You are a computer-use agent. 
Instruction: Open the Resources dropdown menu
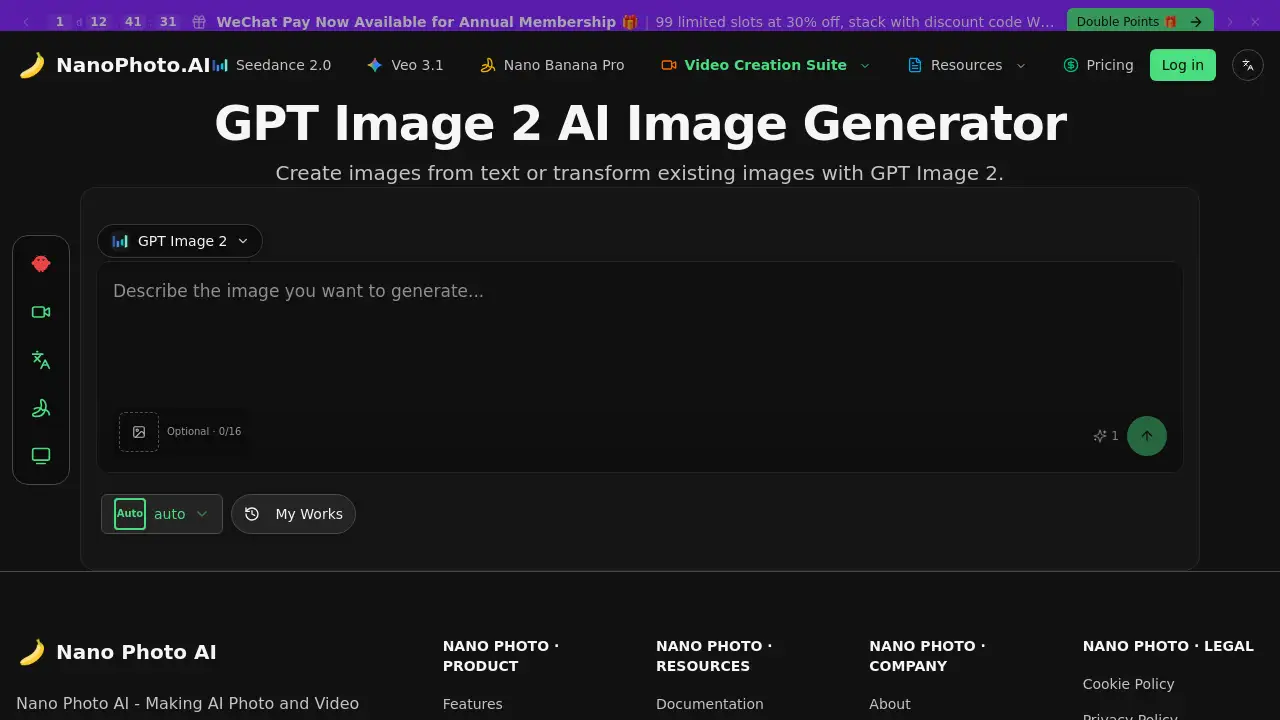[x=965, y=65]
